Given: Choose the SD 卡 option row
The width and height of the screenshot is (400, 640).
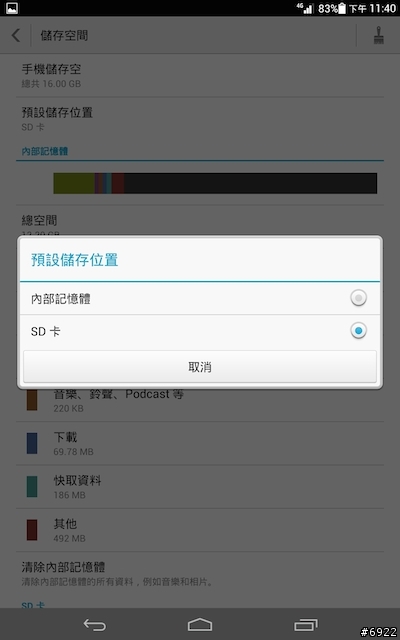Looking at the screenshot, I should [200, 331].
